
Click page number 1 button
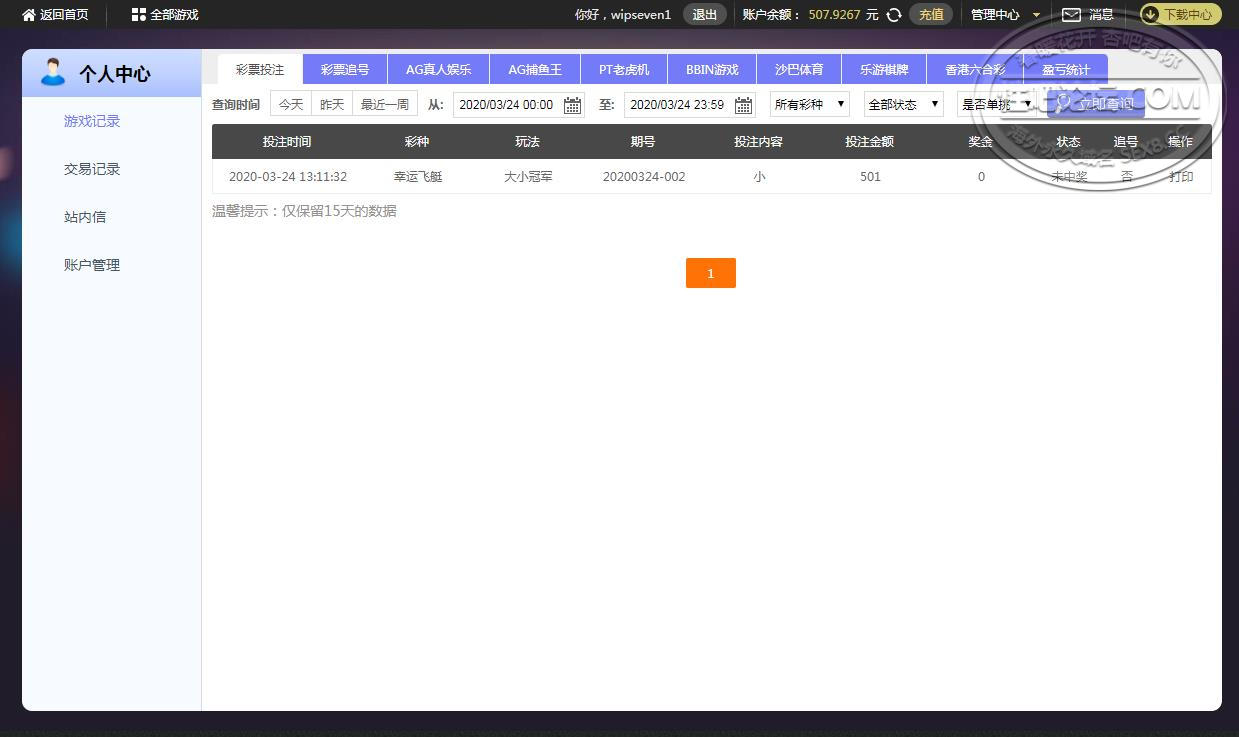[711, 273]
